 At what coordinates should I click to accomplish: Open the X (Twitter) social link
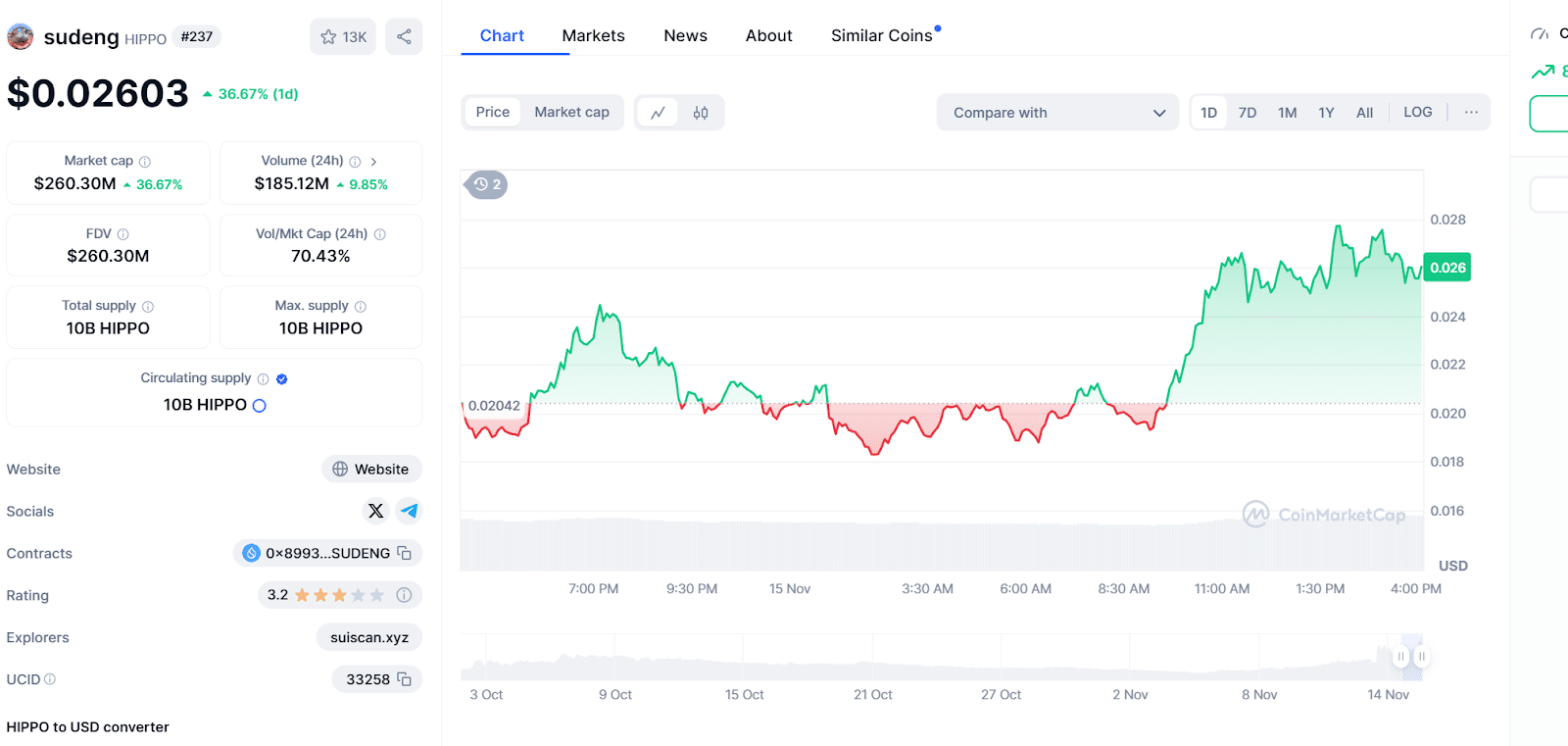coord(375,511)
